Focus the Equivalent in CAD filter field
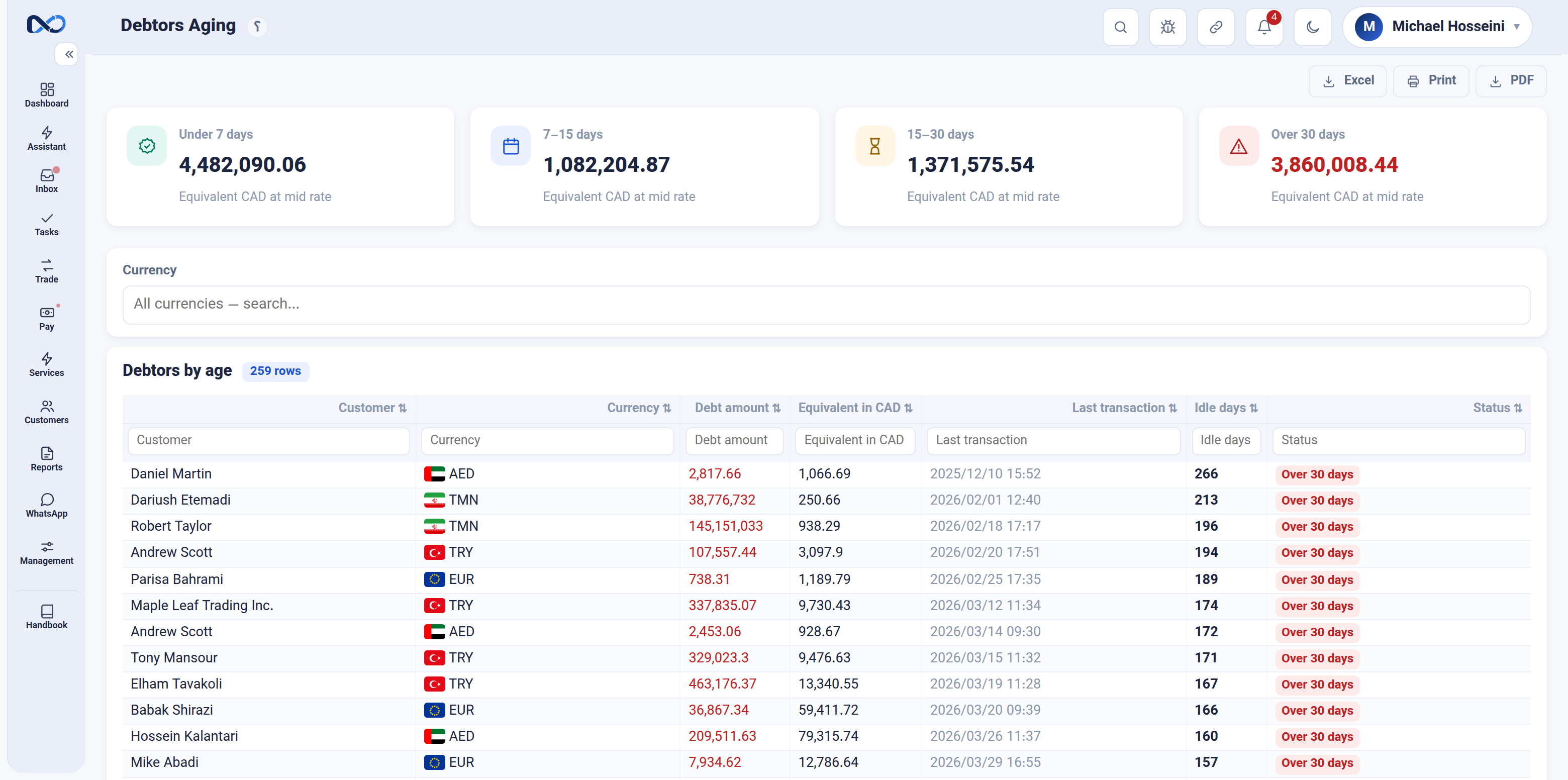1568x780 pixels. point(854,440)
